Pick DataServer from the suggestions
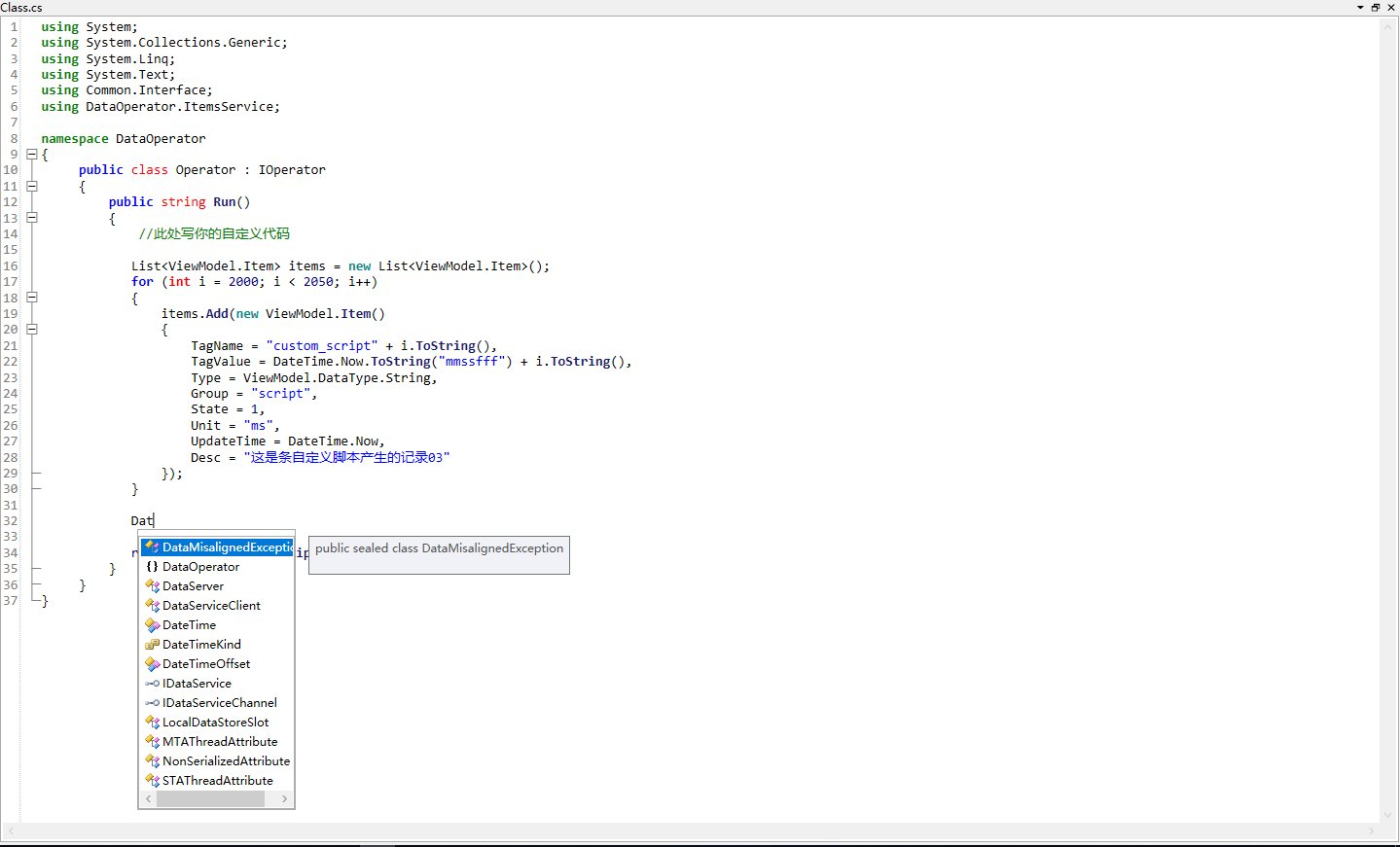1400x847 pixels. tap(217, 586)
